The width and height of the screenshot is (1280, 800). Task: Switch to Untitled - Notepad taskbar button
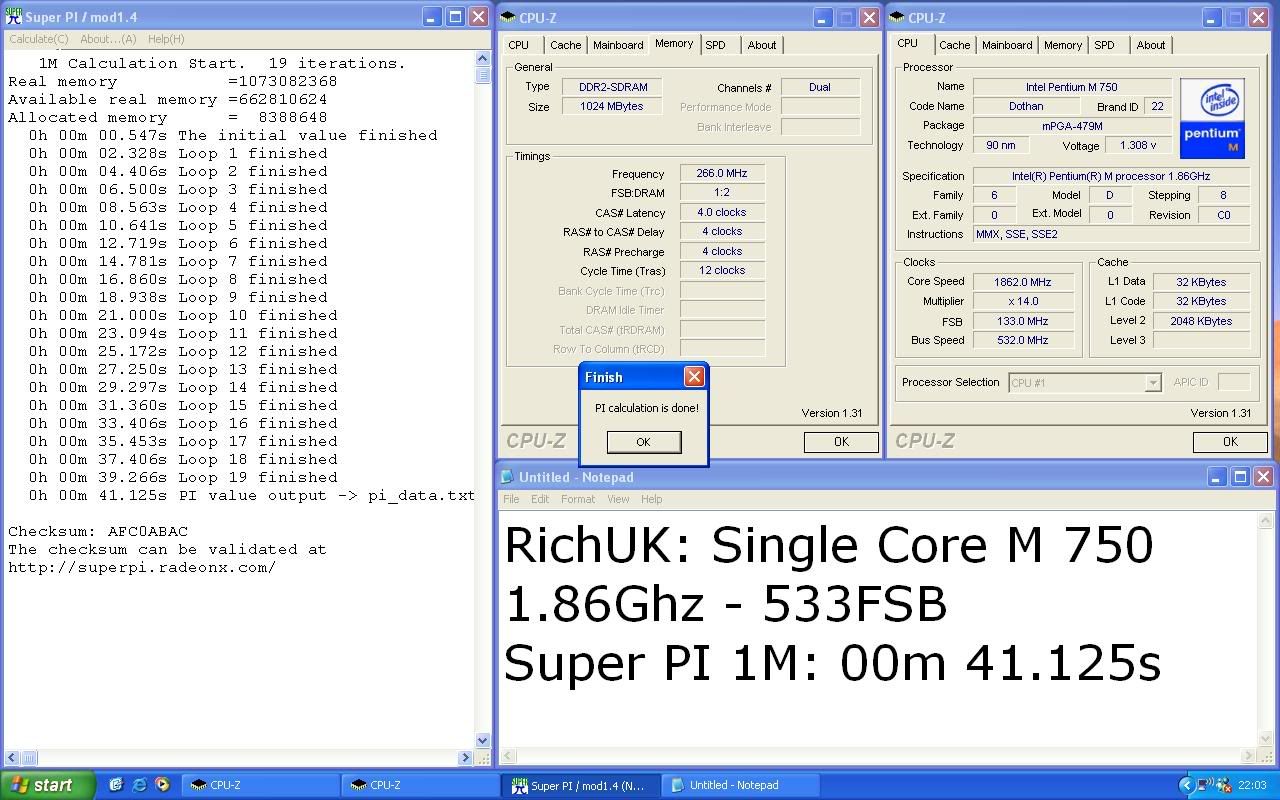pyautogui.click(x=740, y=785)
